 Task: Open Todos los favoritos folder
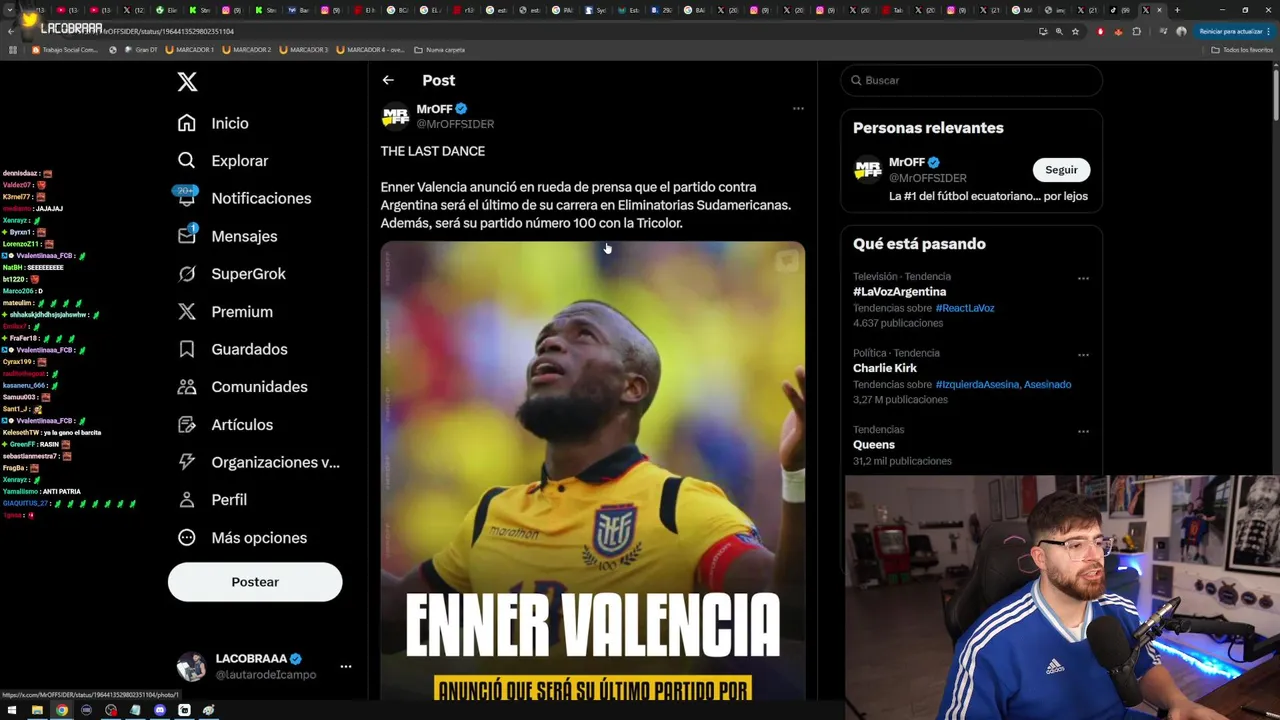click(1241, 49)
